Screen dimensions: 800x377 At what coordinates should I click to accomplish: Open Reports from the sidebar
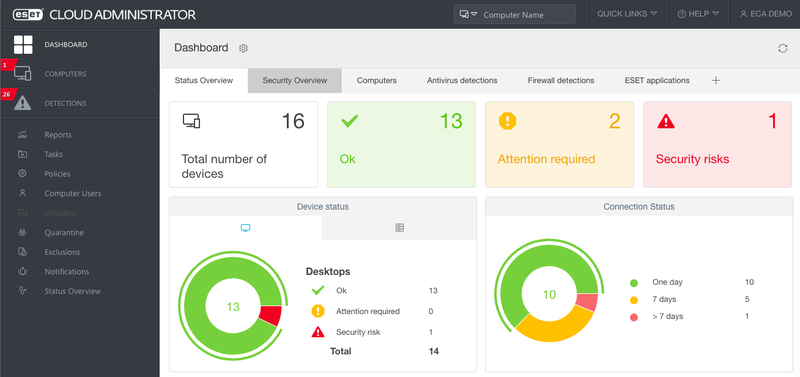click(x=58, y=135)
